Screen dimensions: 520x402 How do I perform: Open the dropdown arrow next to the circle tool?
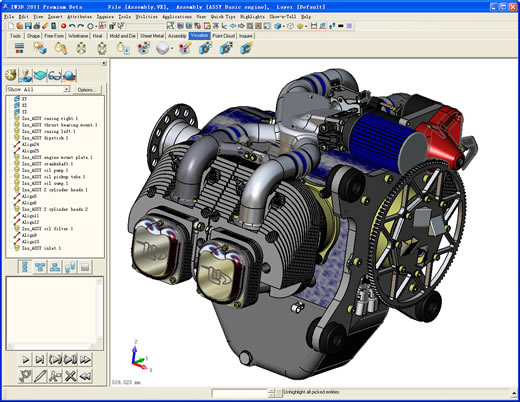(x=96, y=26)
